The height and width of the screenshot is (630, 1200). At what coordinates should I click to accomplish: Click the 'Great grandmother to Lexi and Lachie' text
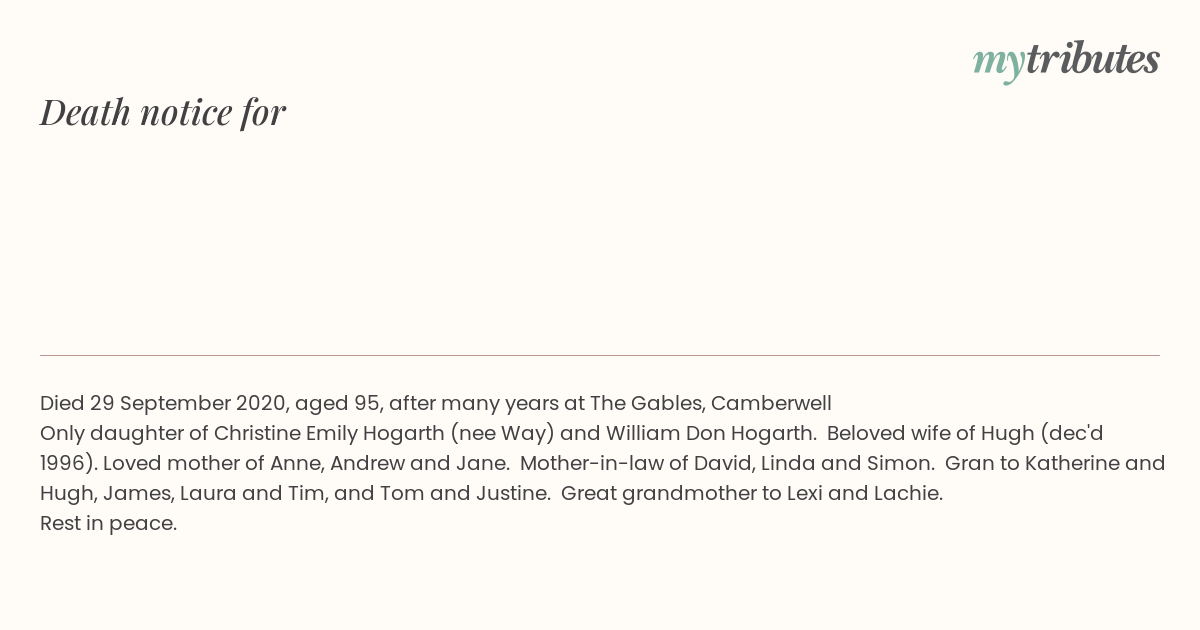tap(751, 494)
